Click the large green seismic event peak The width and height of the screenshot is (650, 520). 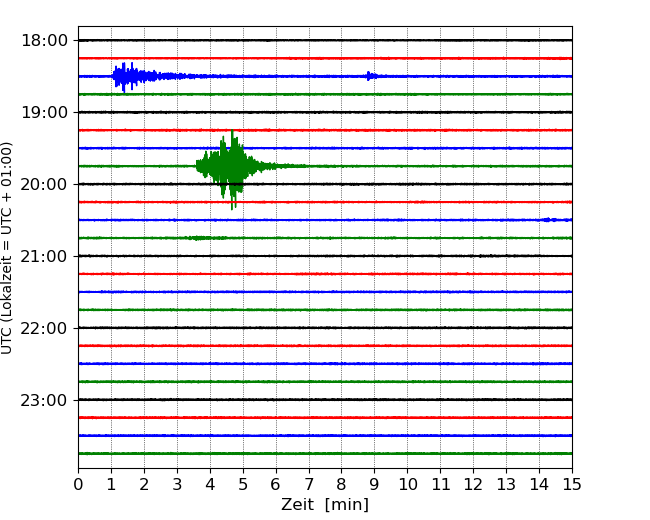pyautogui.click(x=233, y=168)
